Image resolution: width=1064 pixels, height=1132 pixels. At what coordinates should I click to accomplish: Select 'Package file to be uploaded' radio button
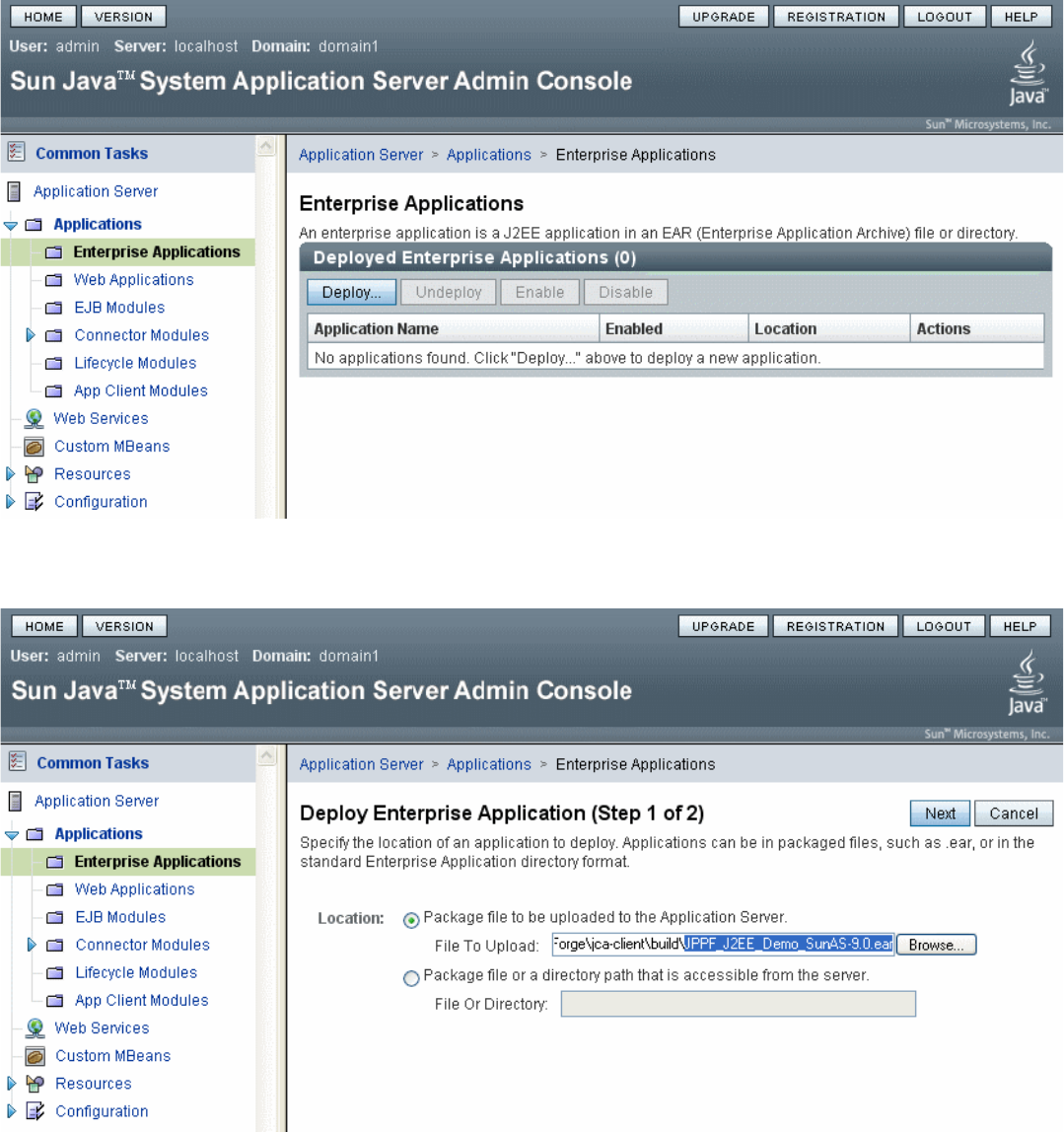pos(411,920)
